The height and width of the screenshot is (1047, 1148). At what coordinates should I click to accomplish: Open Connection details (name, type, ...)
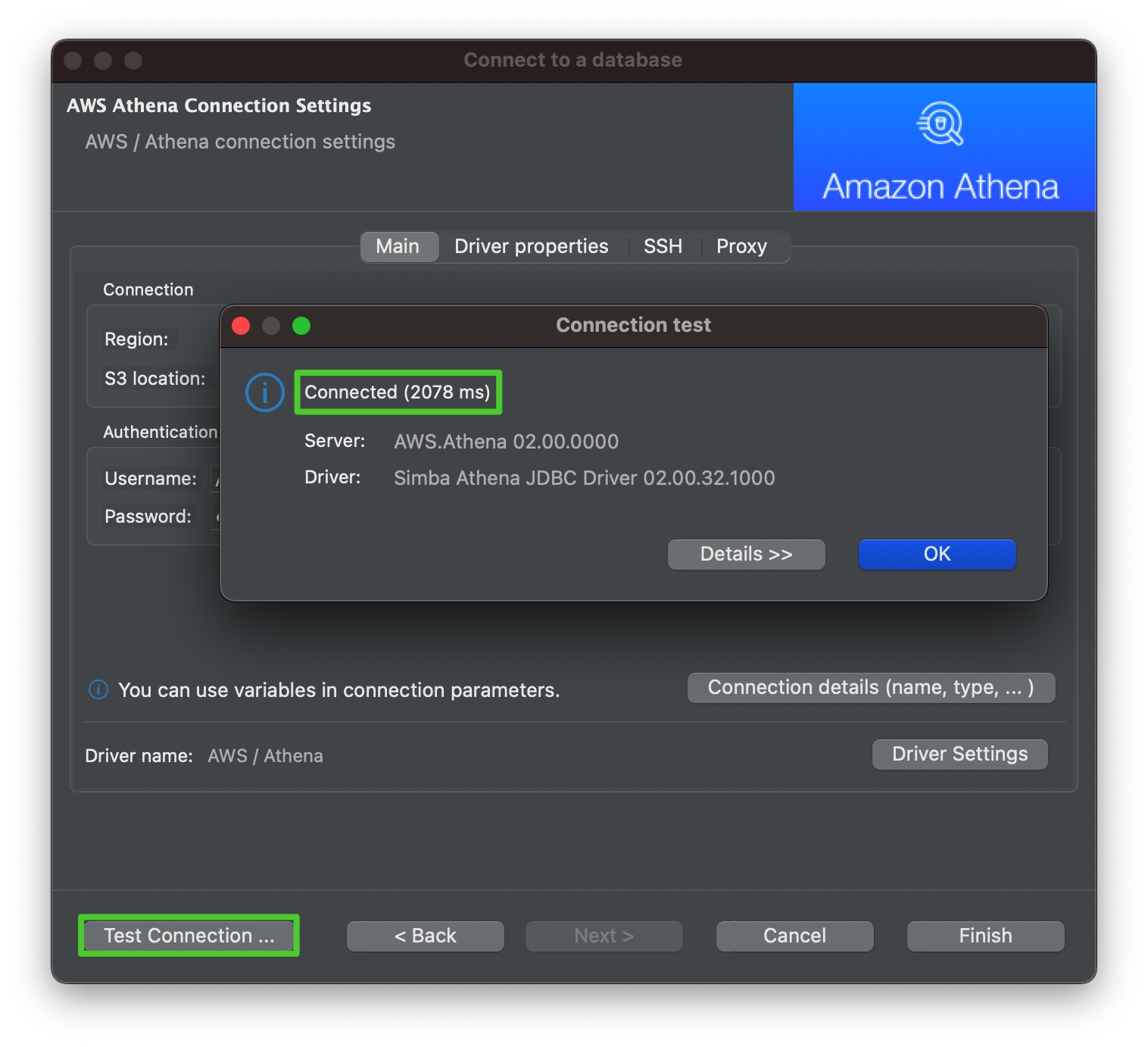click(871, 687)
